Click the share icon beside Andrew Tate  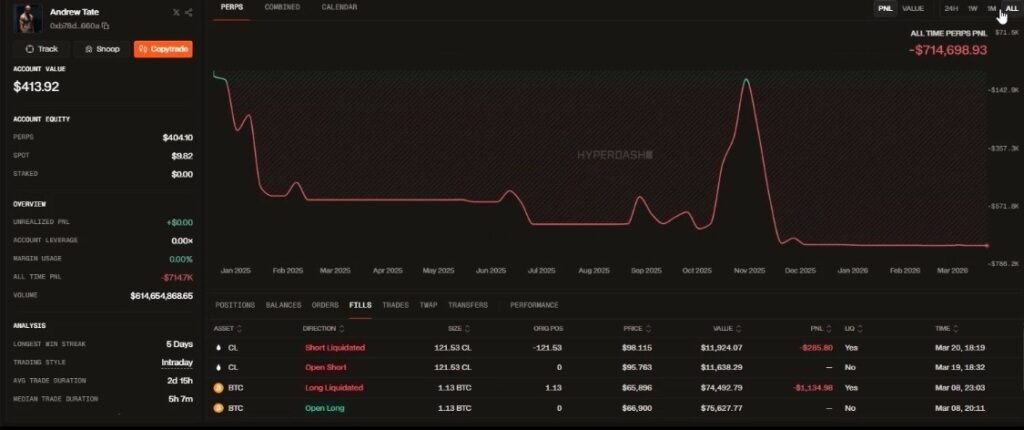189,12
